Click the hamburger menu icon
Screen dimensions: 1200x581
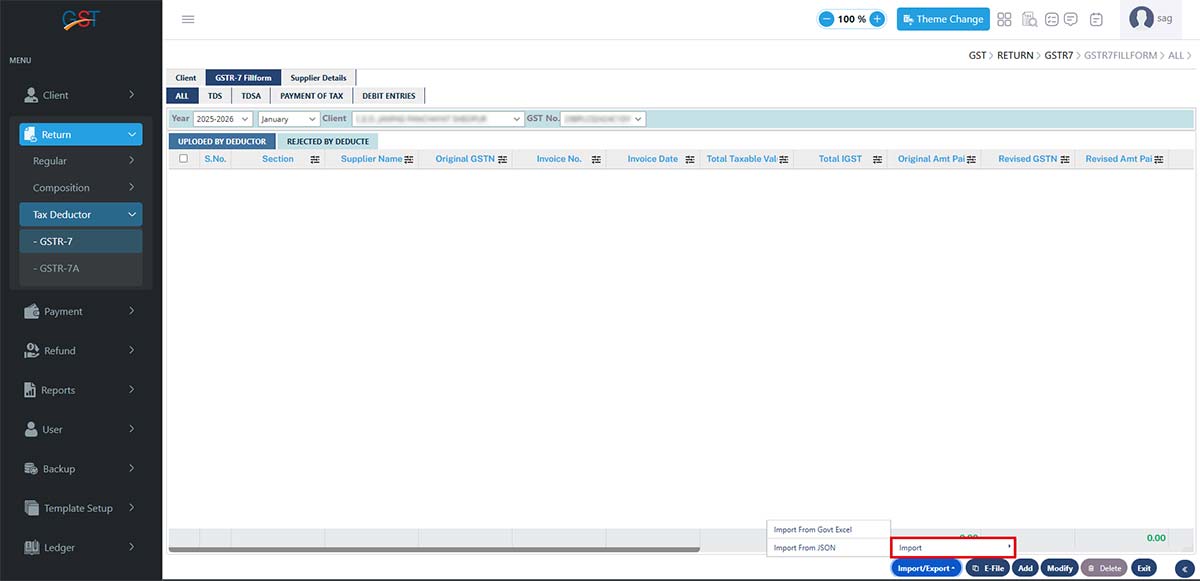tap(188, 19)
